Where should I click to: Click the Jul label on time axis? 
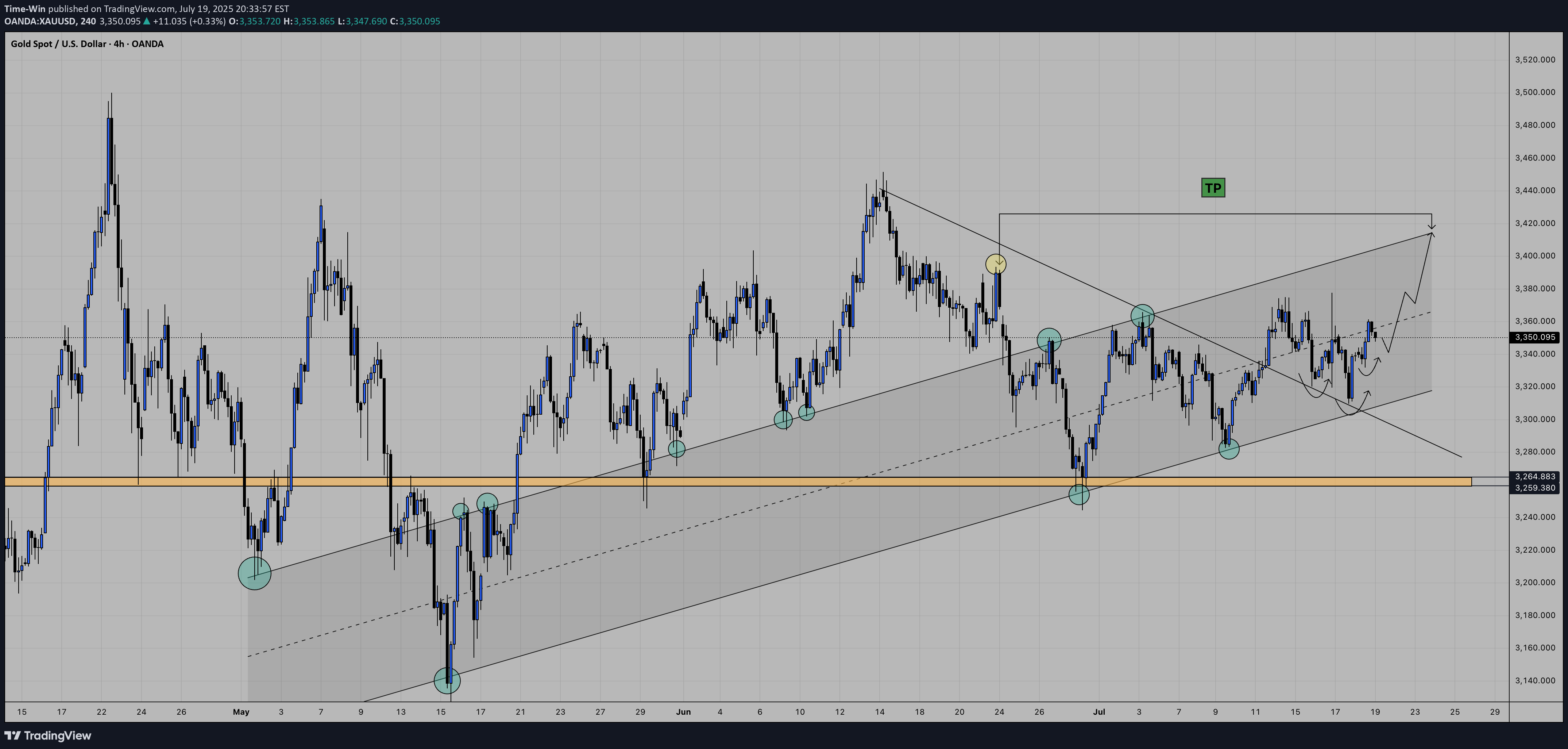1099,712
